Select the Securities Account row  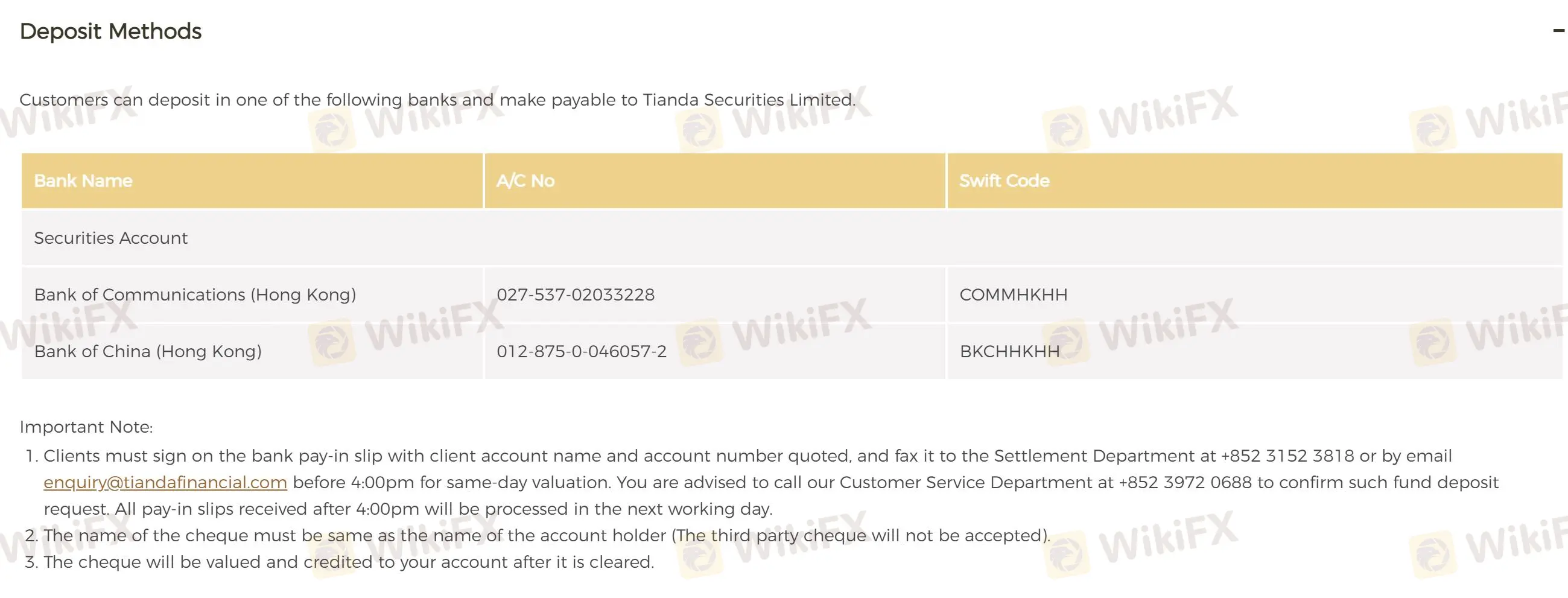[x=111, y=238]
